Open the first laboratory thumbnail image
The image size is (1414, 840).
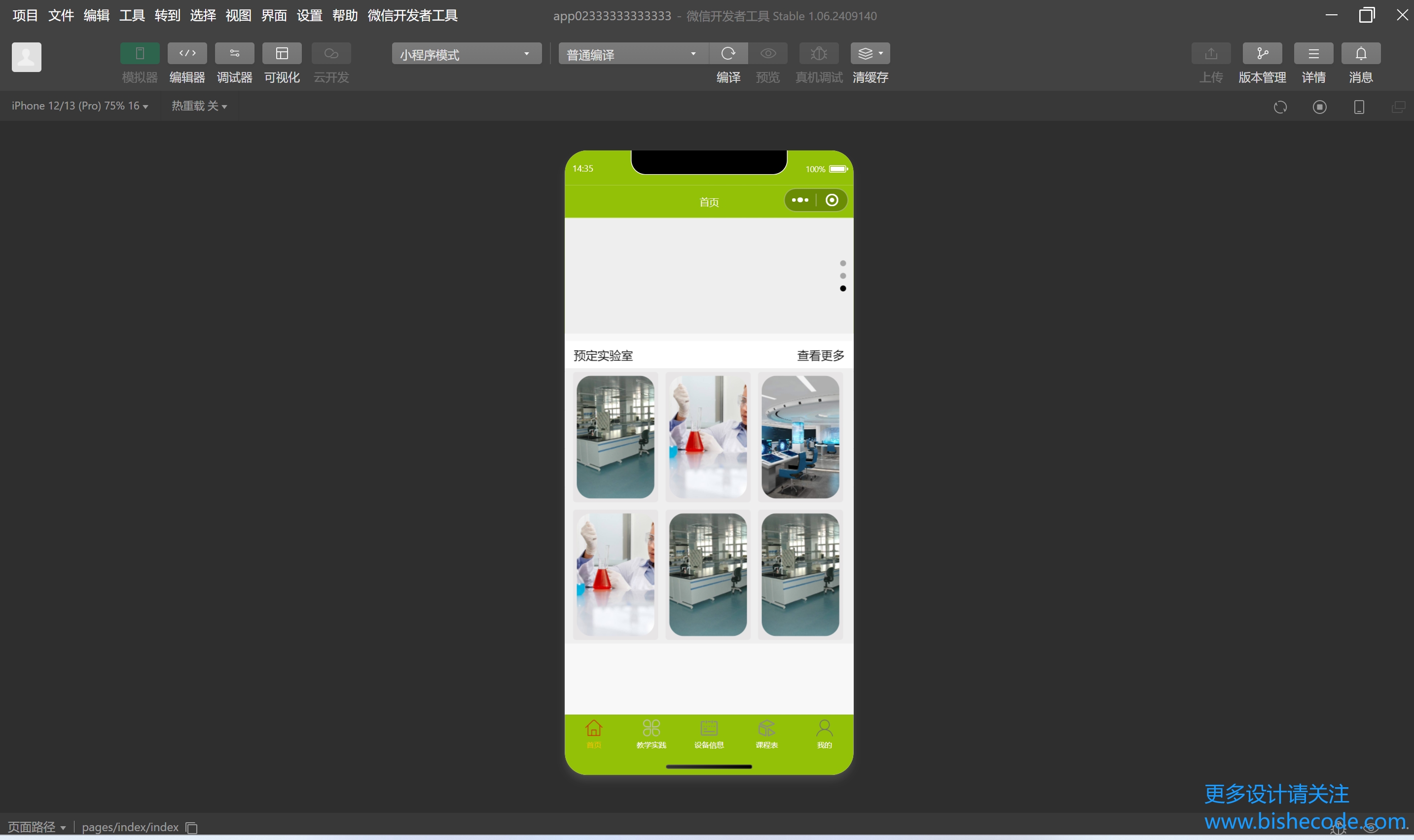pos(615,437)
